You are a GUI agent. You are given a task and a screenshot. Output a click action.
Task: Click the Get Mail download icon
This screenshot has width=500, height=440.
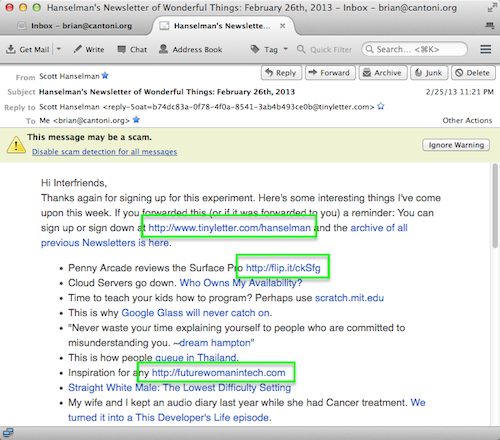pyautogui.click(x=11, y=49)
